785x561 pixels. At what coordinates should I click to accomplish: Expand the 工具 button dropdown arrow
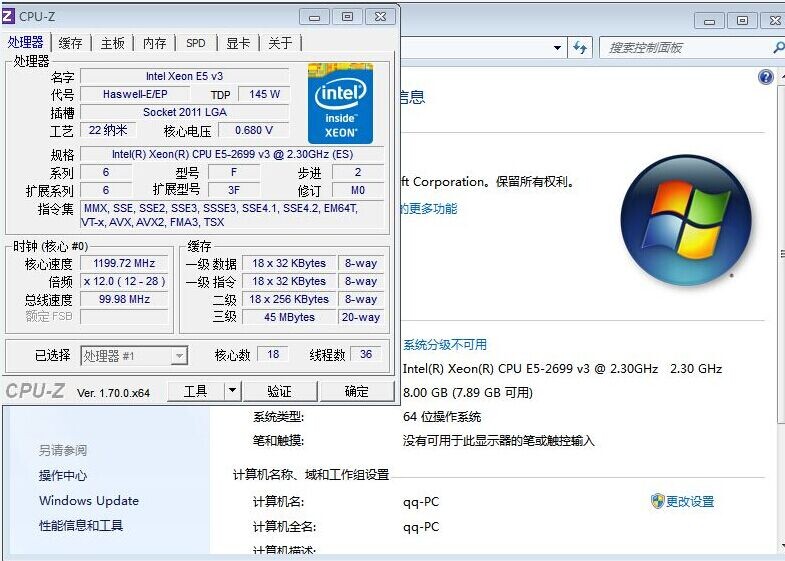[x=232, y=390]
